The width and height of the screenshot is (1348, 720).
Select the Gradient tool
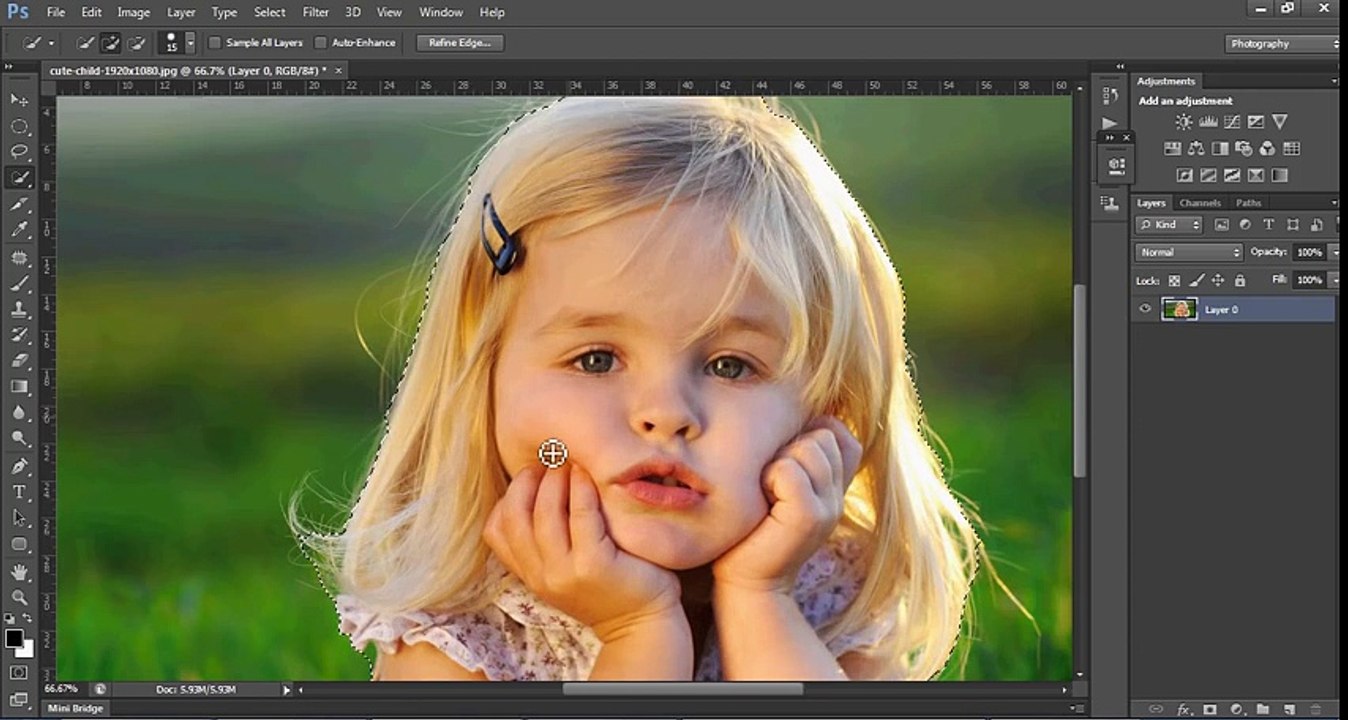pyautogui.click(x=19, y=387)
